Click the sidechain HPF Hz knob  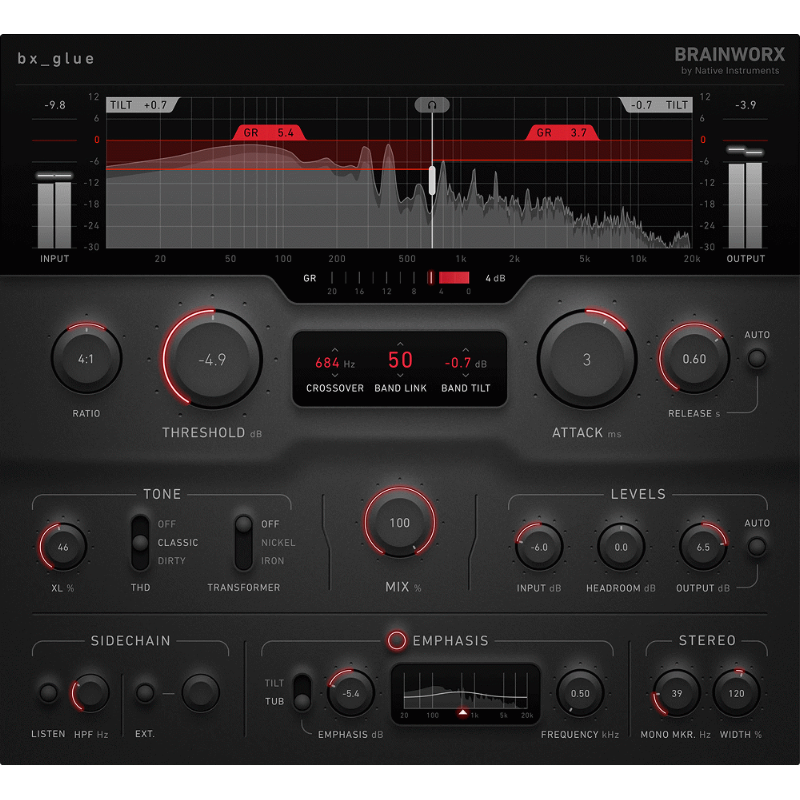(90, 693)
